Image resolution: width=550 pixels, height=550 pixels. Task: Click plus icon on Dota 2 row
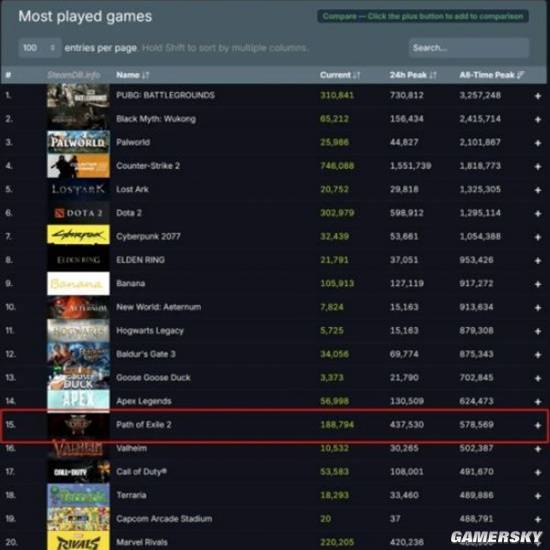click(538, 213)
